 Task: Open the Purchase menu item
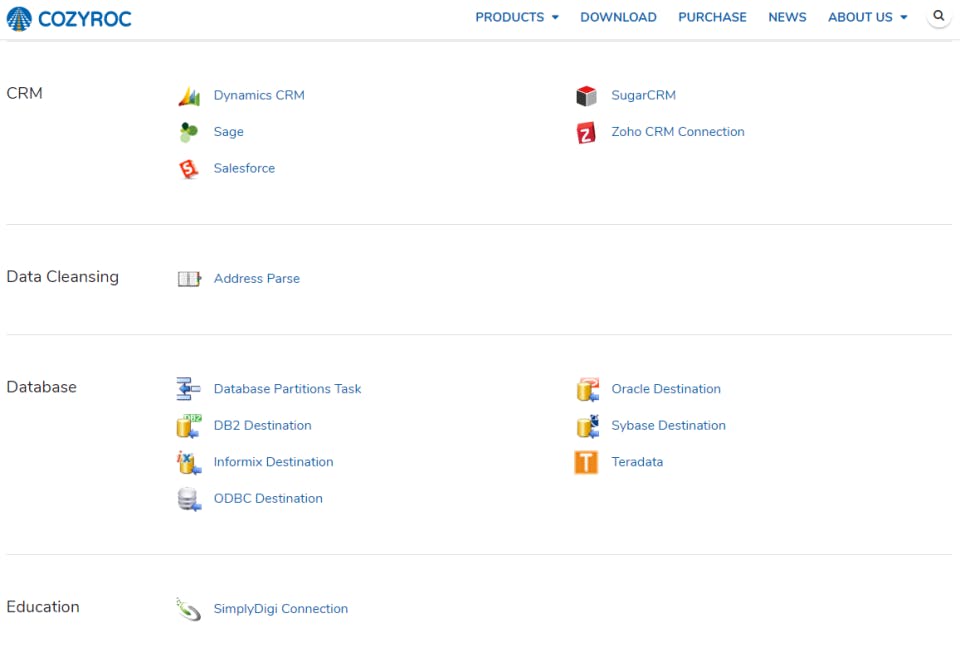click(712, 17)
